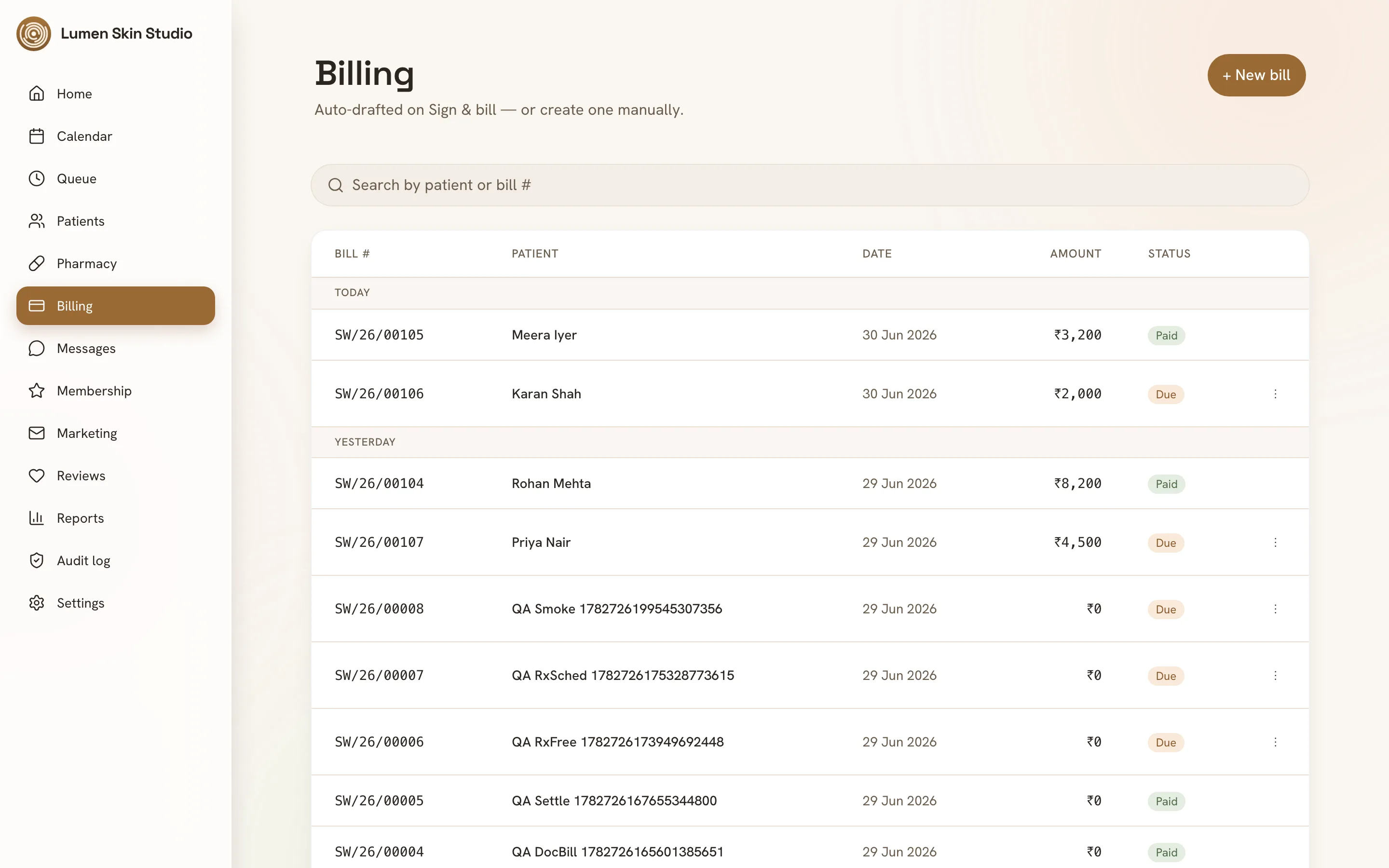Open the three-dot menu for bill SW/26/00008

click(x=1275, y=609)
